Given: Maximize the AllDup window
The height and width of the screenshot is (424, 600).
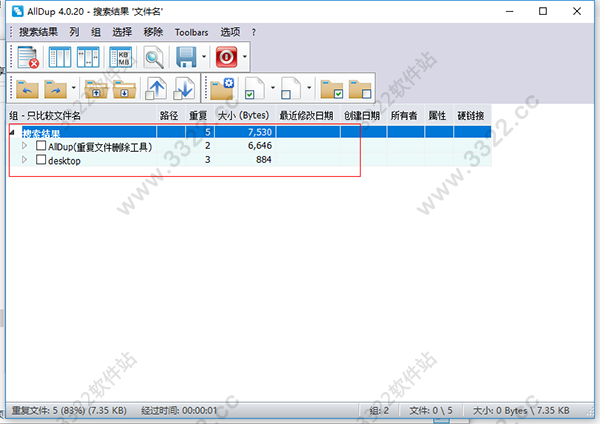Looking at the screenshot, I should click(x=543, y=11).
